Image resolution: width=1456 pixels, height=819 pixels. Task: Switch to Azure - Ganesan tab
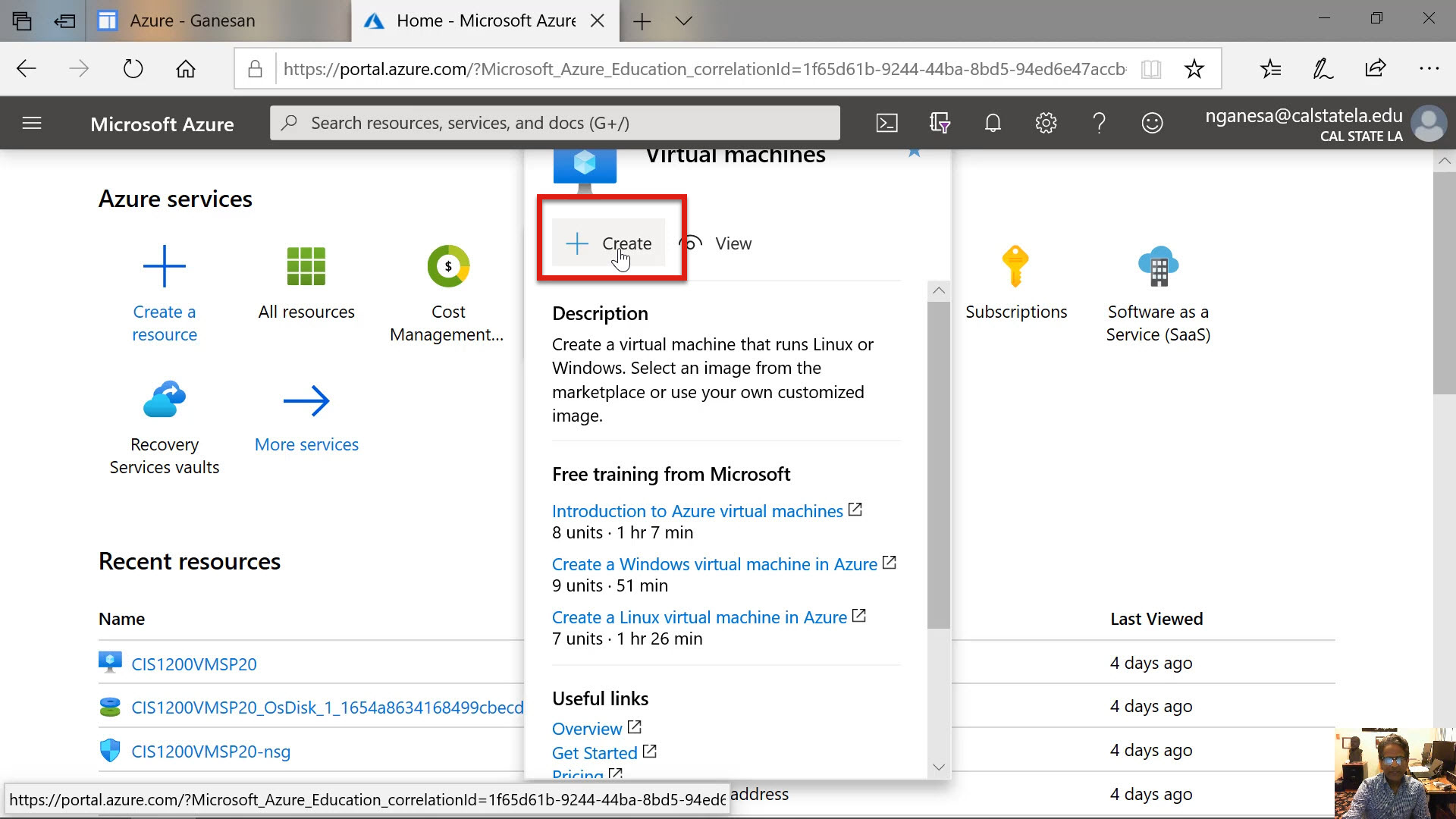193,21
